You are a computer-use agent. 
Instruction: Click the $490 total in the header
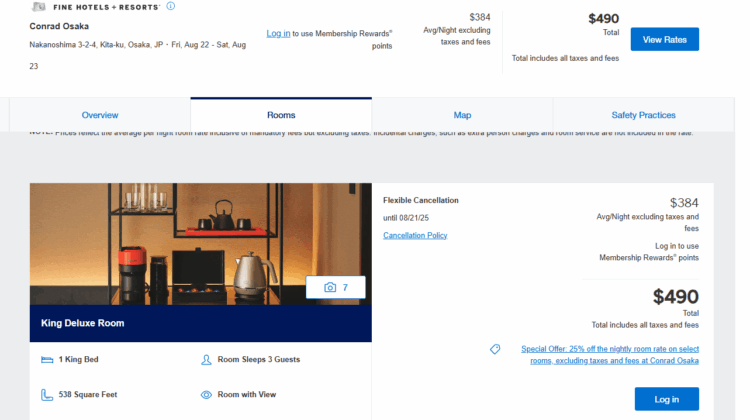click(604, 19)
